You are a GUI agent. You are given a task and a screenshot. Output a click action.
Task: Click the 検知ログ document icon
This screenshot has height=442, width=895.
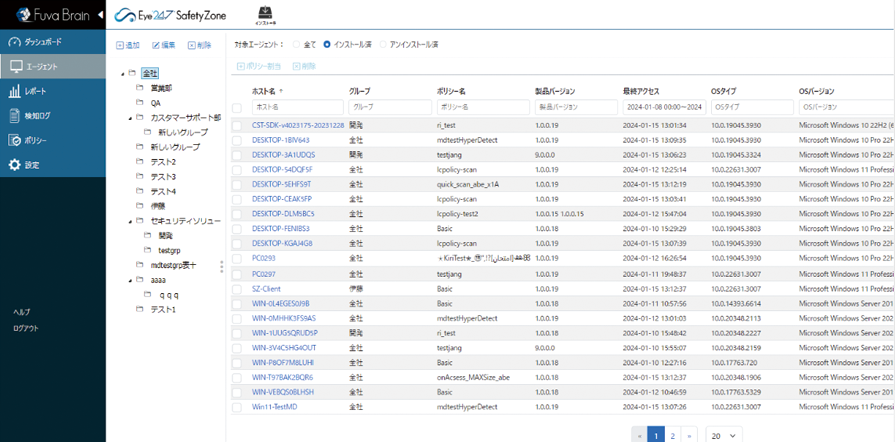tap(15, 116)
